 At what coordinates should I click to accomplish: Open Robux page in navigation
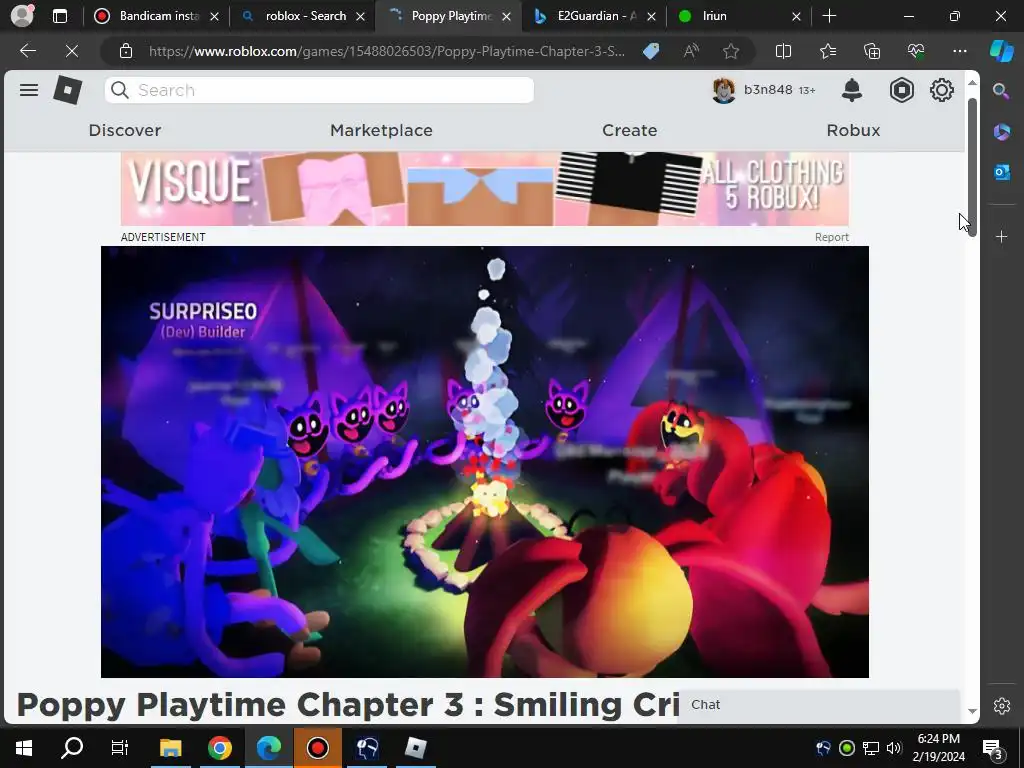tap(854, 130)
